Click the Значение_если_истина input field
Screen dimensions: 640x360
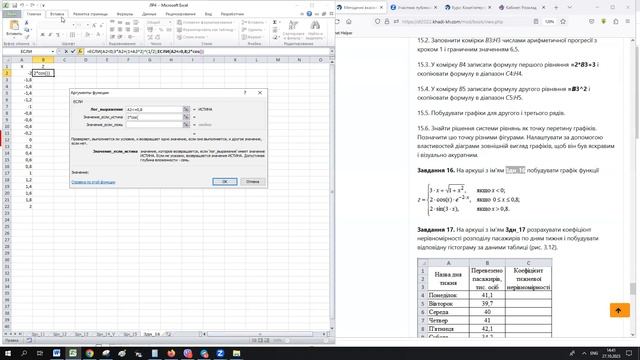(154, 117)
